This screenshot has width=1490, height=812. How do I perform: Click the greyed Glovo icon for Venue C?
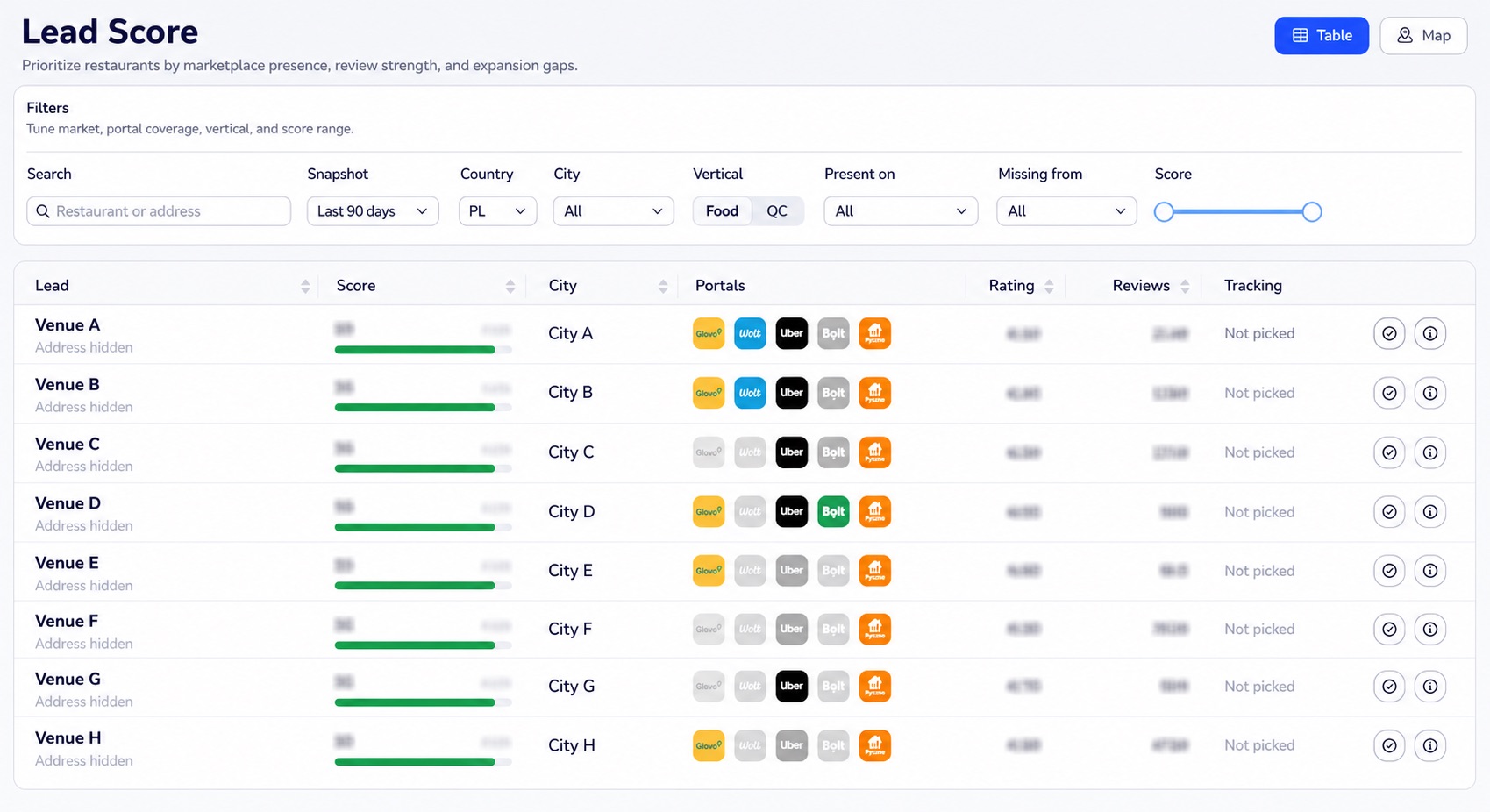(x=709, y=452)
